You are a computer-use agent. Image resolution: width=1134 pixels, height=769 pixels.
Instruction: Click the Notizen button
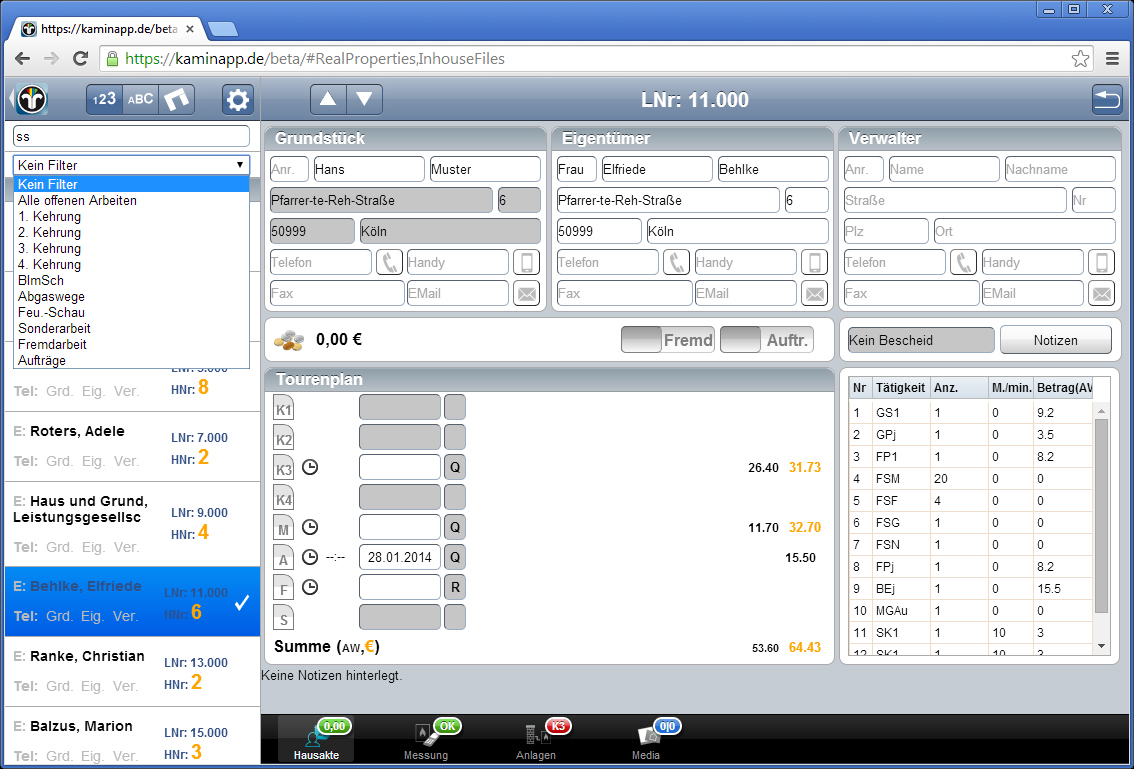1055,340
